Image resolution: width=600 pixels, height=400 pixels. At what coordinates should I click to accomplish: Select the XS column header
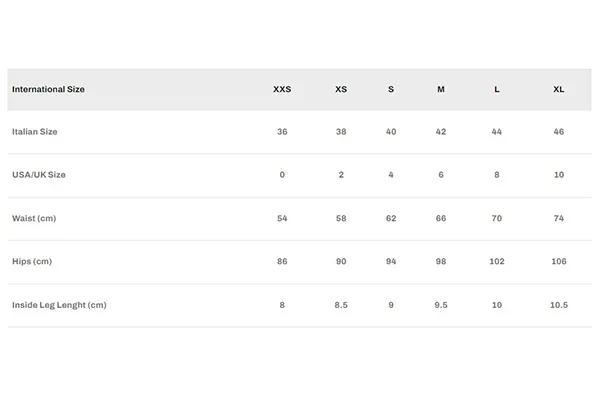pos(341,89)
